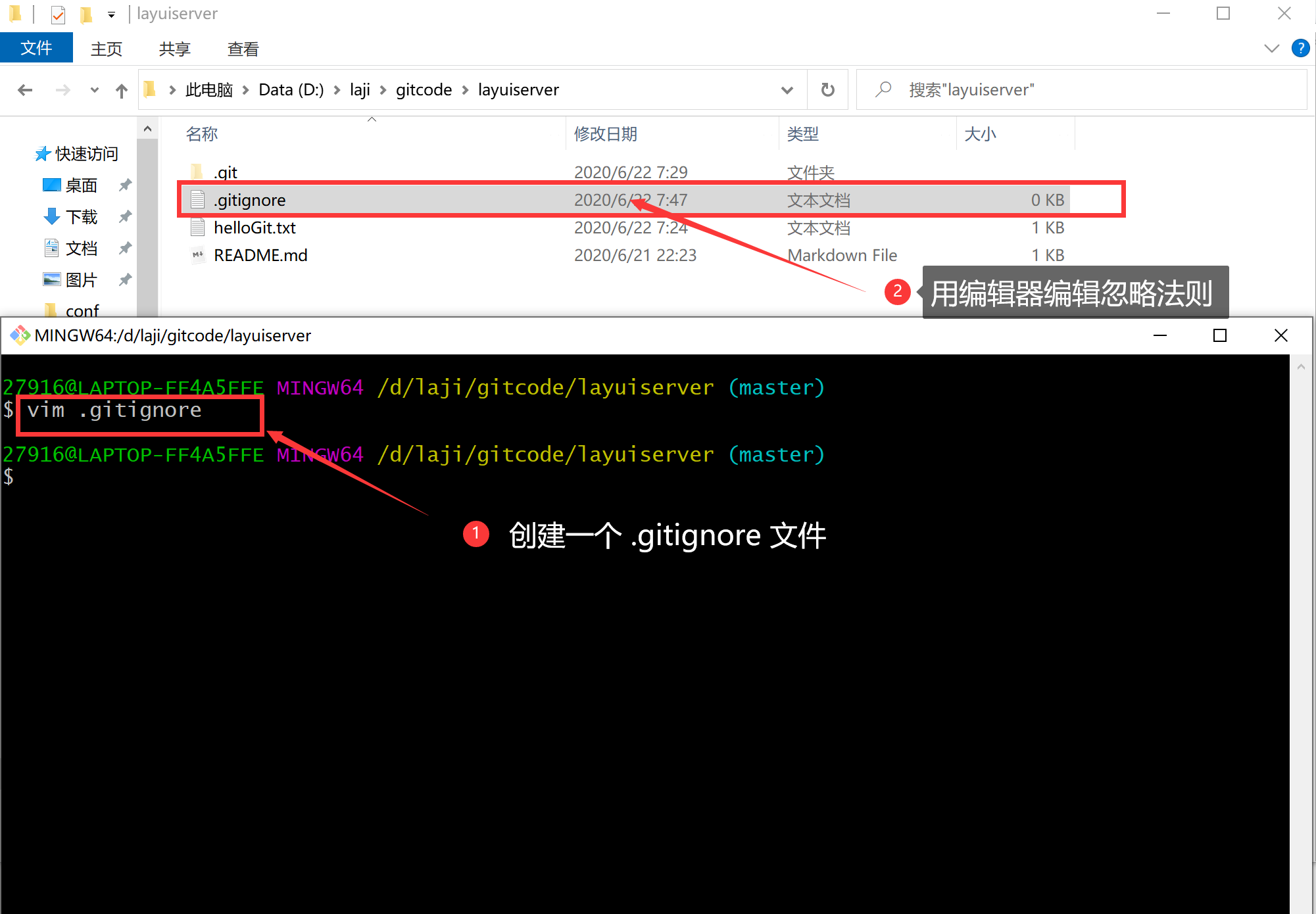Click gitcode breadcrumb segment

(424, 89)
